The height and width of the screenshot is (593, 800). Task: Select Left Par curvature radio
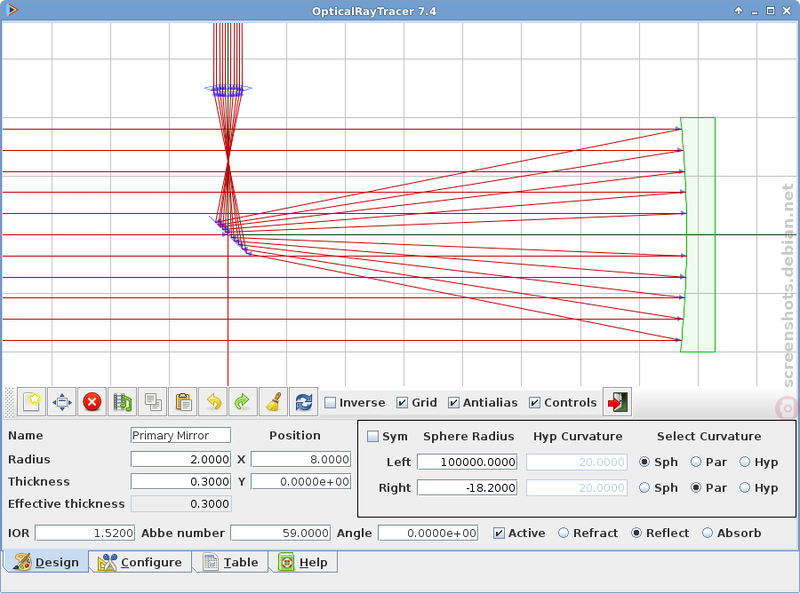click(x=708, y=462)
